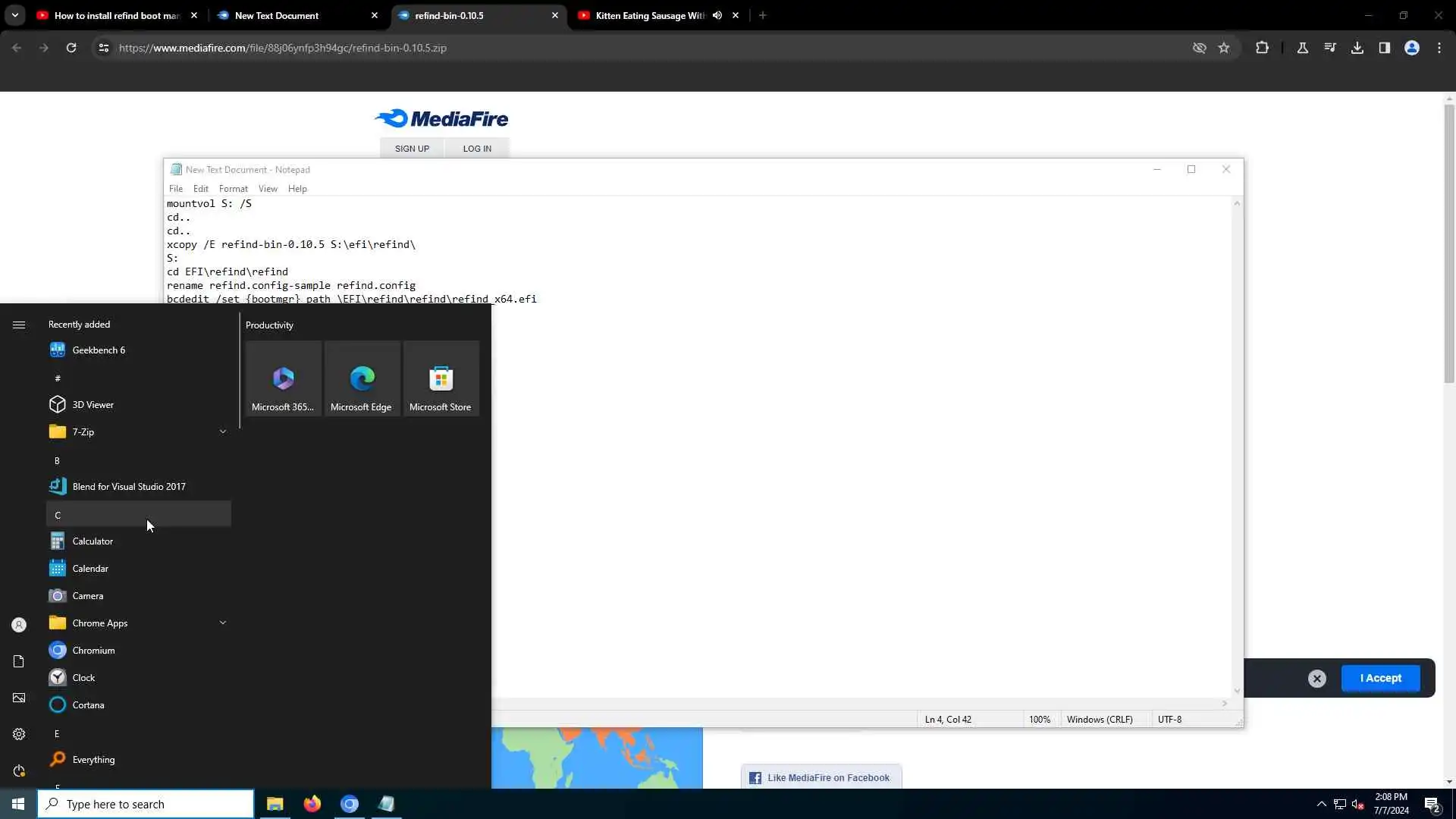Open Microsoft Edge tile in Start menu
Viewport: 1456px width, 819px height.
(x=362, y=378)
